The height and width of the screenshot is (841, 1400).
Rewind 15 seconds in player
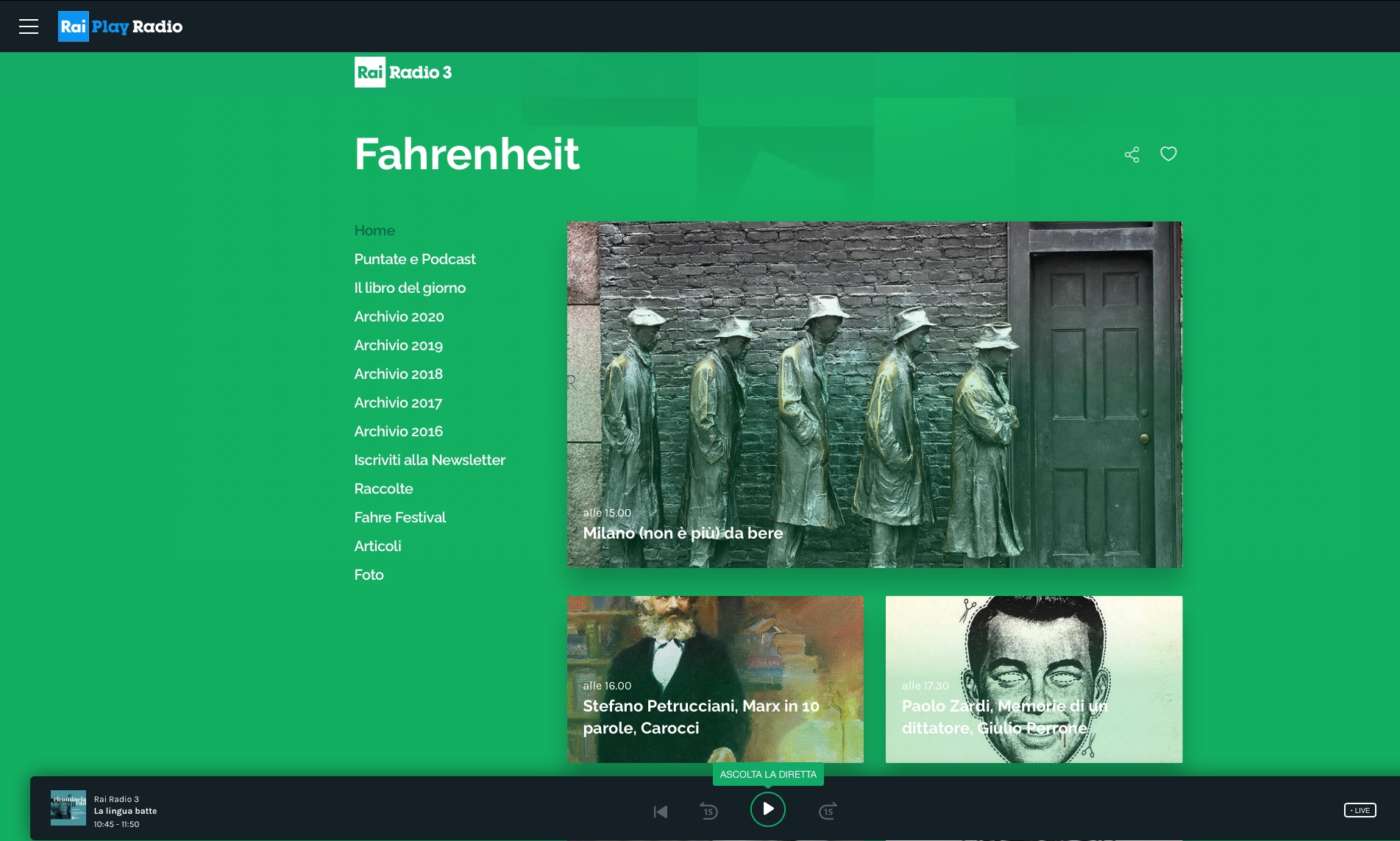tap(709, 810)
